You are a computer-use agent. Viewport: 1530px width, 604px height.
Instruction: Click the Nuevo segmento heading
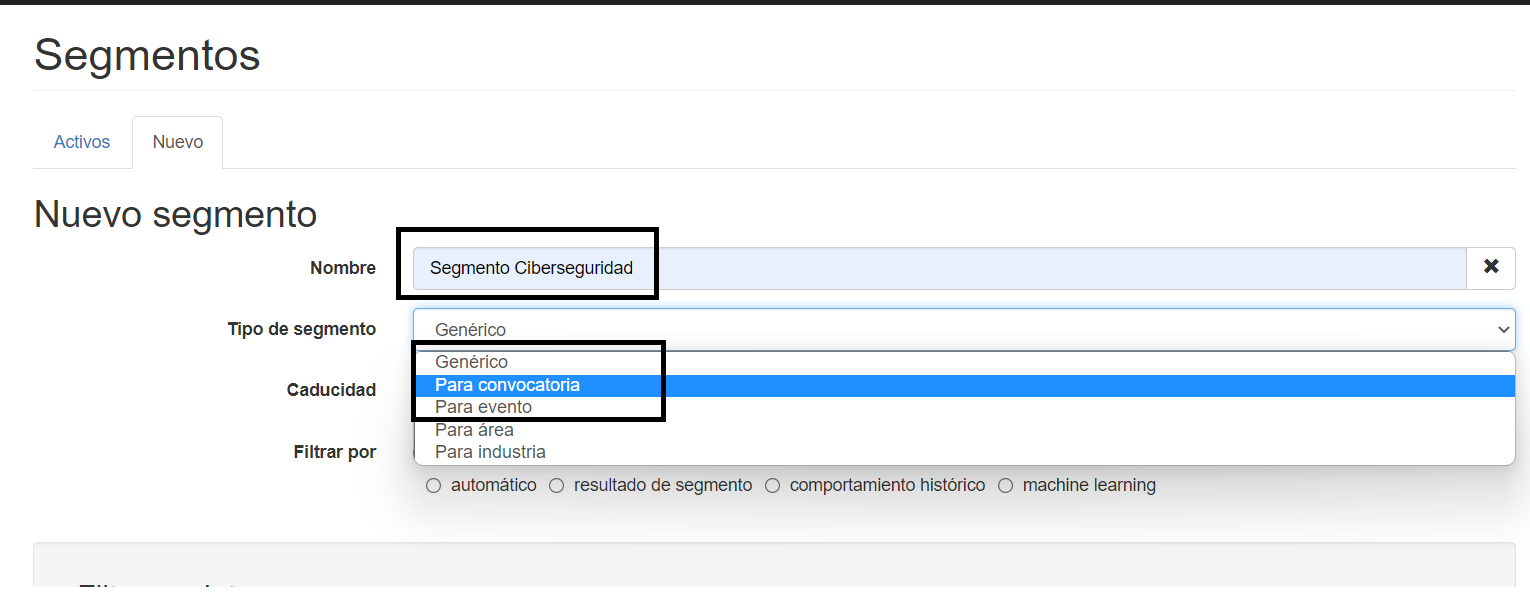click(176, 214)
